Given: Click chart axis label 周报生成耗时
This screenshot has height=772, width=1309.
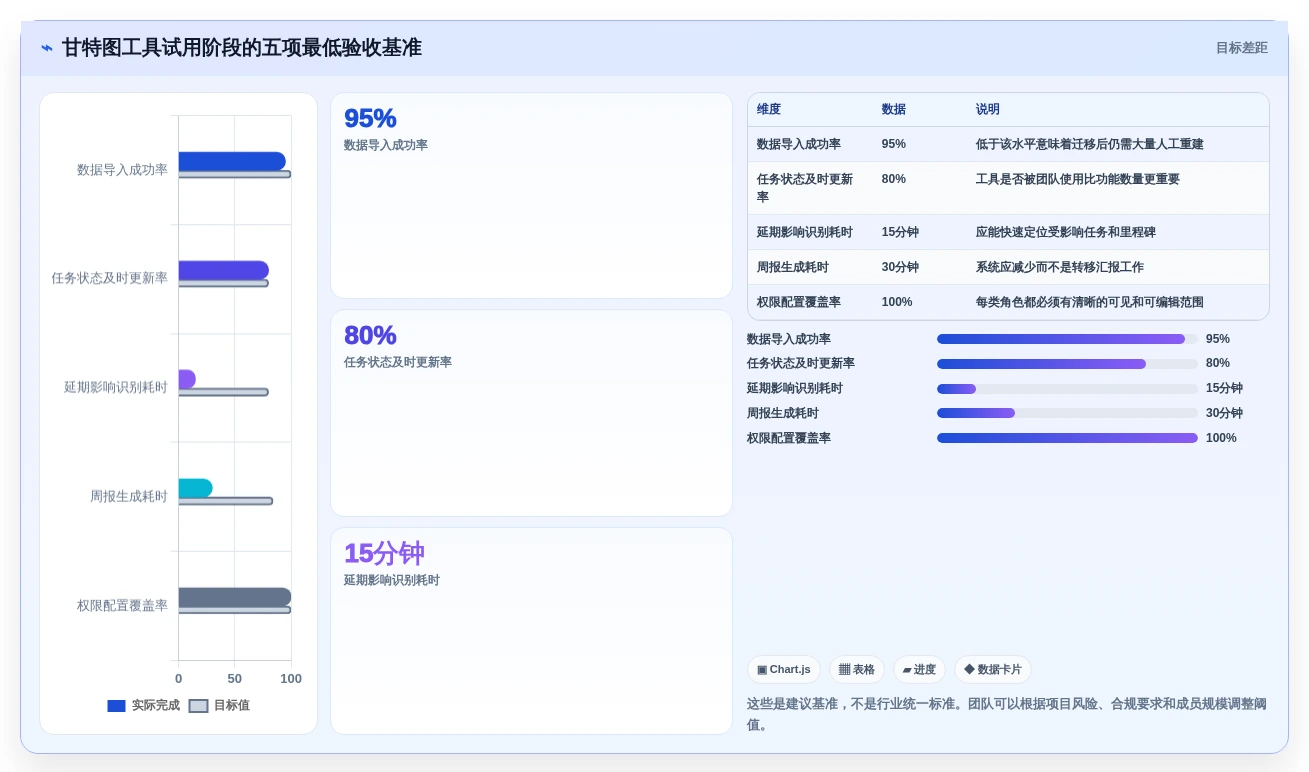Looking at the screenshot, I should (x=129, y=497).
